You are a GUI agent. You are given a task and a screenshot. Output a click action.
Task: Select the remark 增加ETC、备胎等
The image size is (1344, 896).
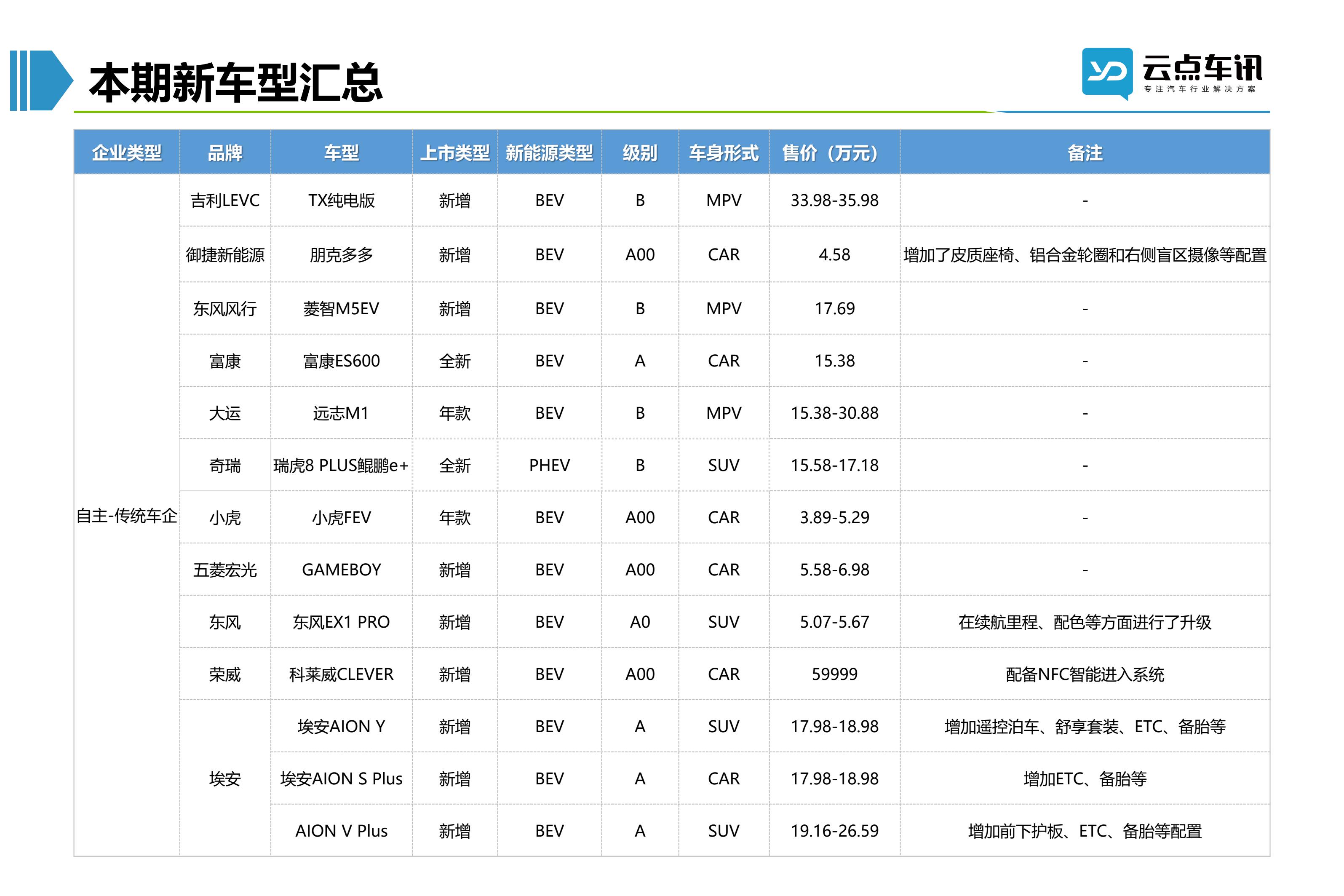1085,778
